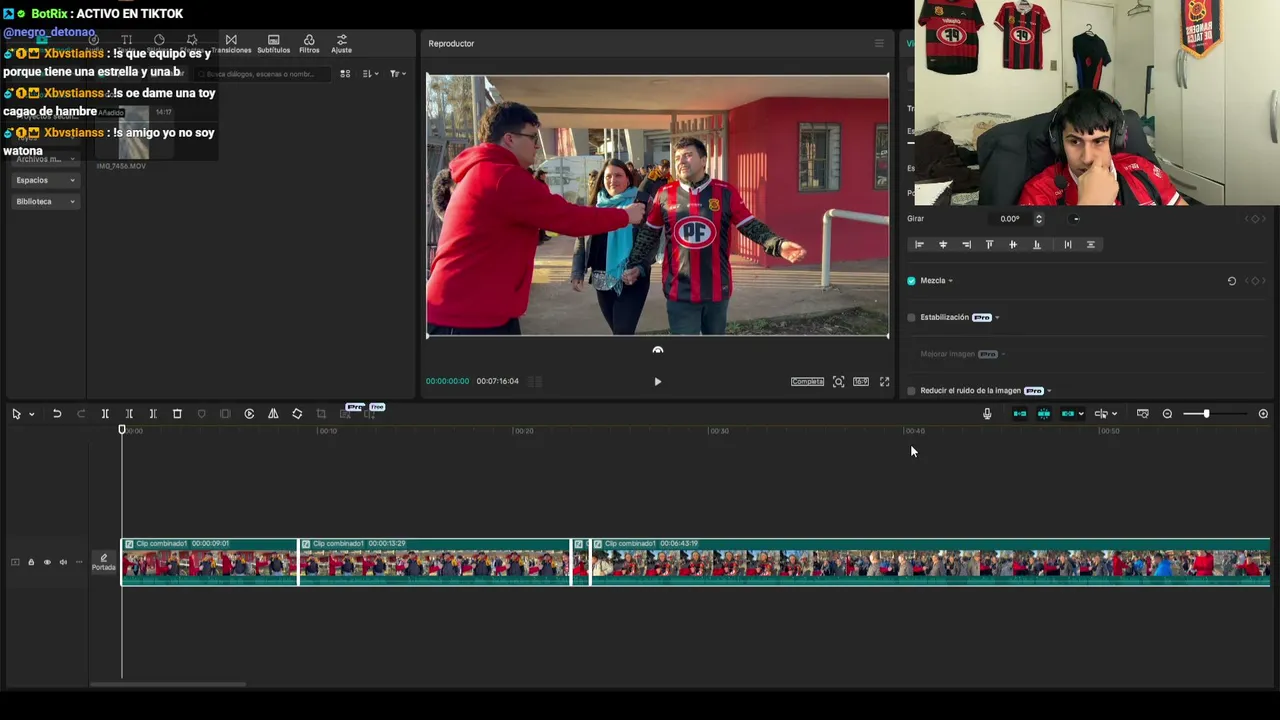Toggle the second teal timeline button
This screenshot has width=1280, height=720.
click(1044, 414)
